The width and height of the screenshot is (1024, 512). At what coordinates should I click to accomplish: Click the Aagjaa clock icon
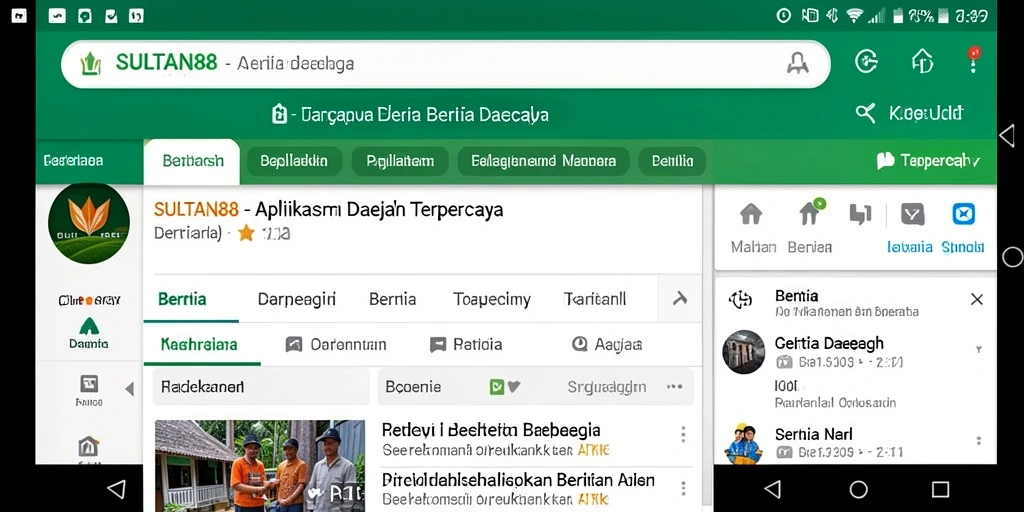579,344
